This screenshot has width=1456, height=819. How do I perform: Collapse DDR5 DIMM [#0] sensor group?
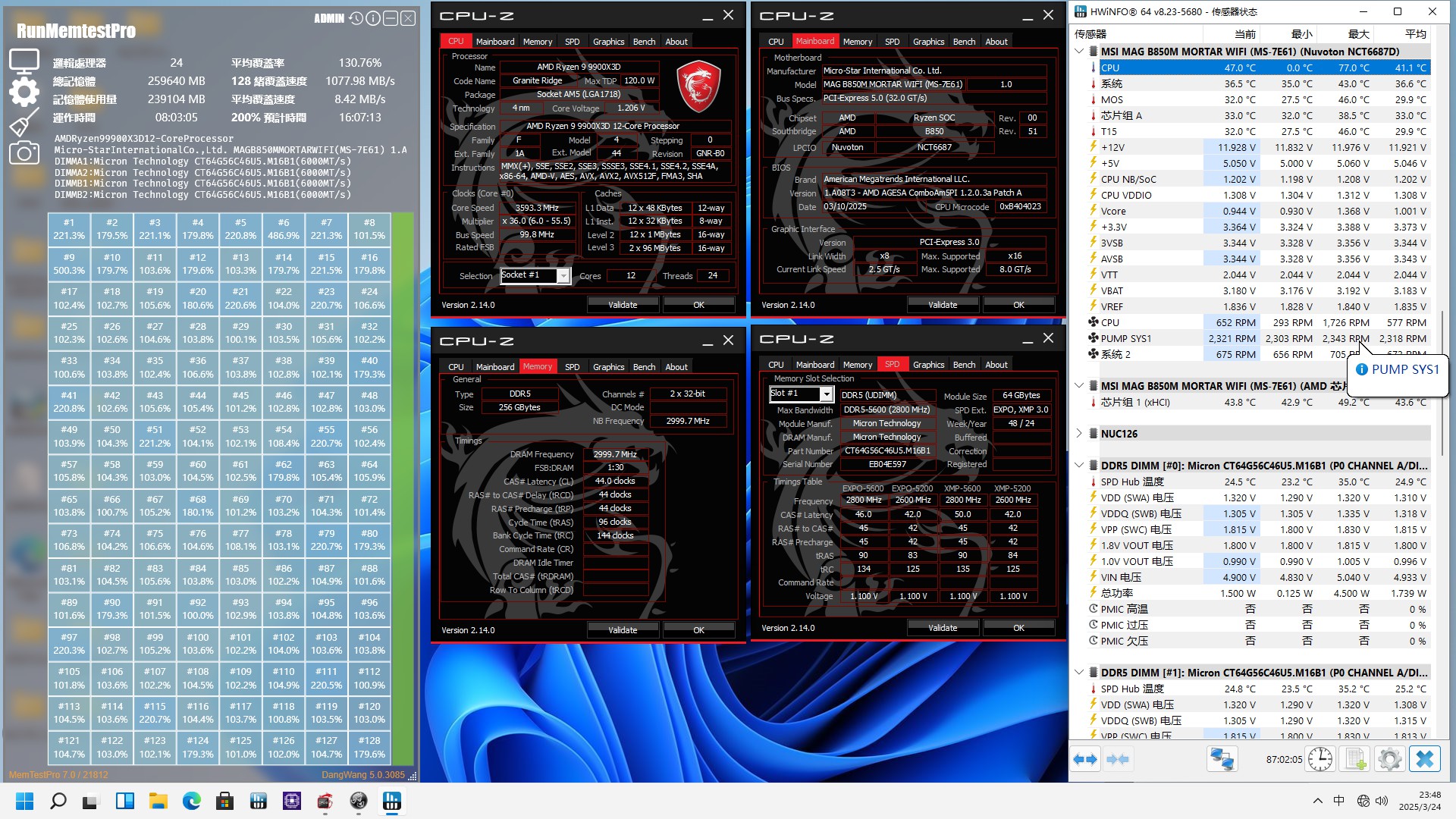coord(1079,466)
